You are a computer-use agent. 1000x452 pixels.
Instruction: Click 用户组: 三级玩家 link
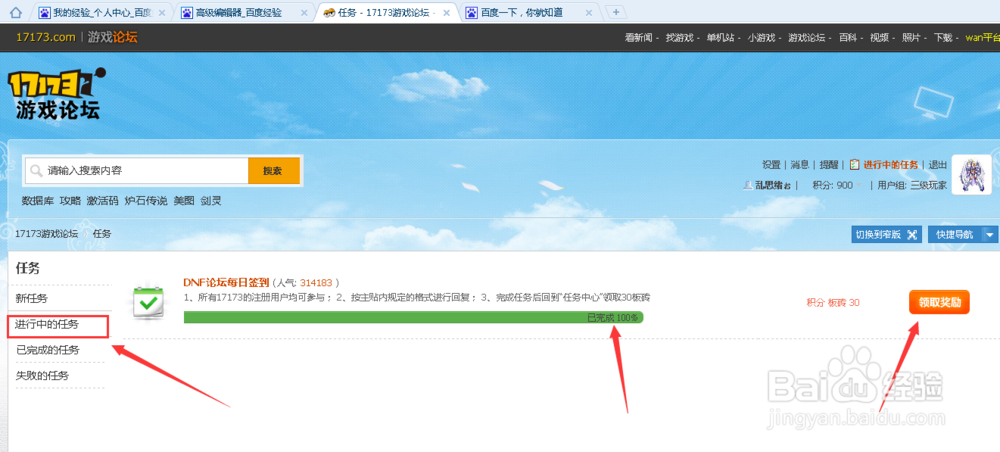click(x=912, y=186)
